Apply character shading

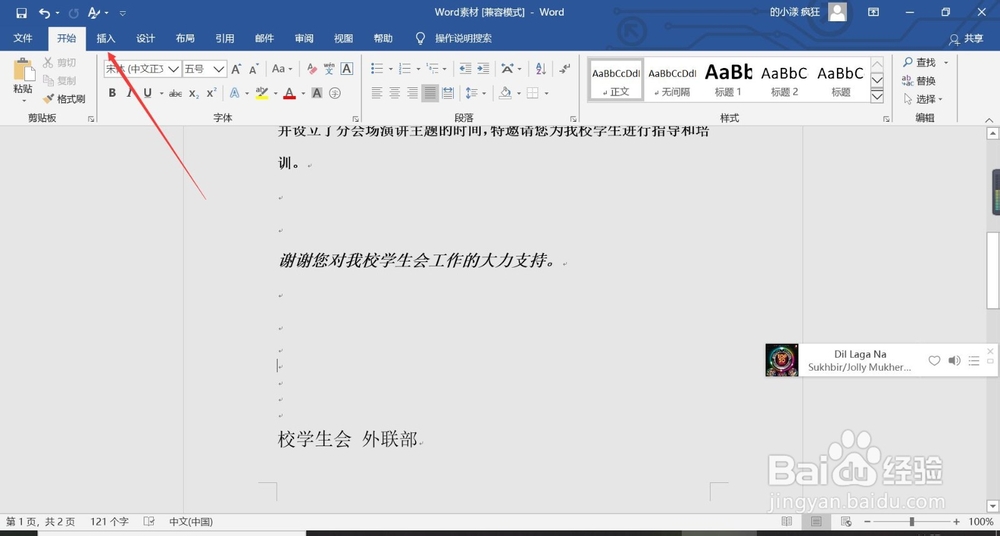tap(316, 93)
